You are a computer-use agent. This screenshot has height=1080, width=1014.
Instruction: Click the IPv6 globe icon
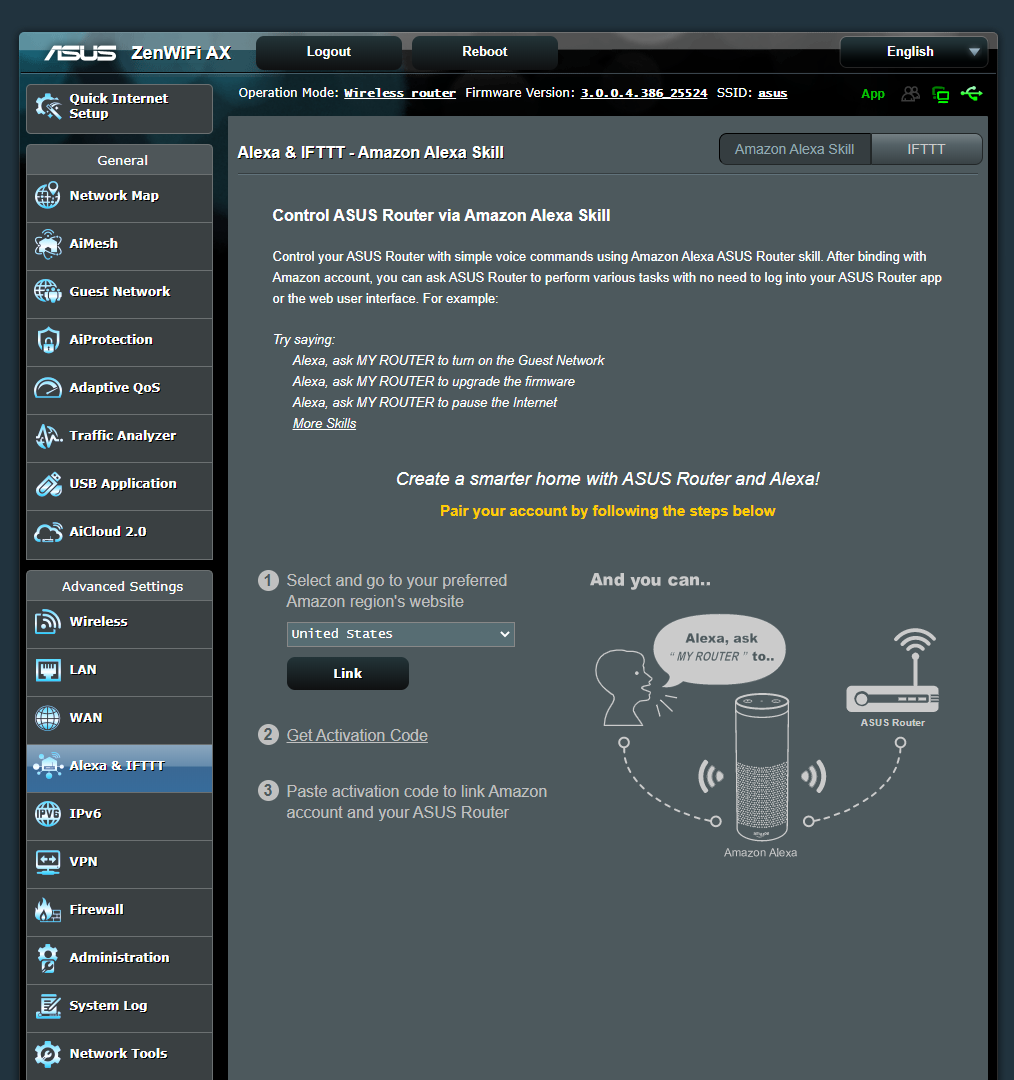(48, 813)
